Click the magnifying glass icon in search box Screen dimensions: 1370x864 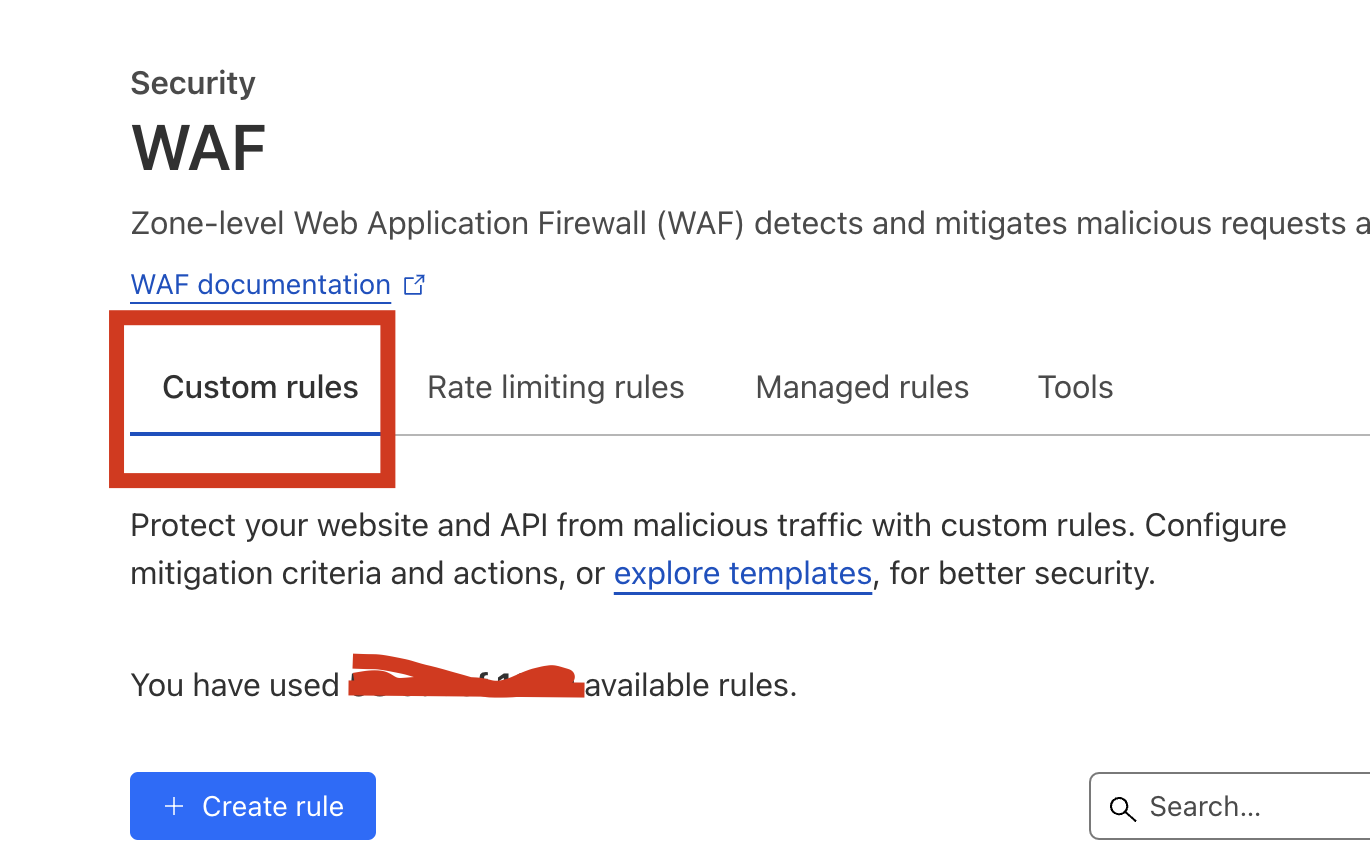click(1123, 808)
